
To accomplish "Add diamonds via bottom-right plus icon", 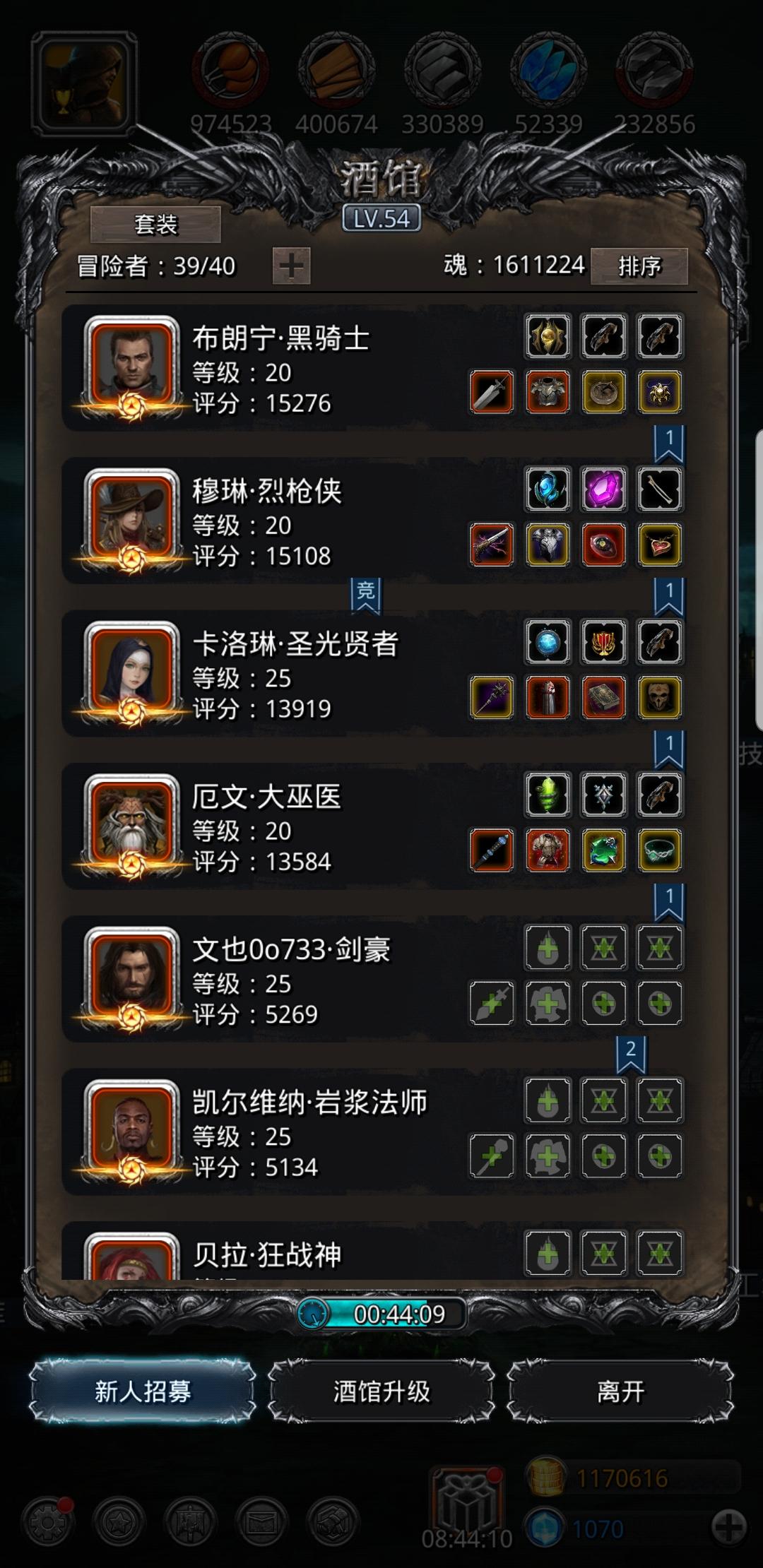I will tap(728, 1528).
